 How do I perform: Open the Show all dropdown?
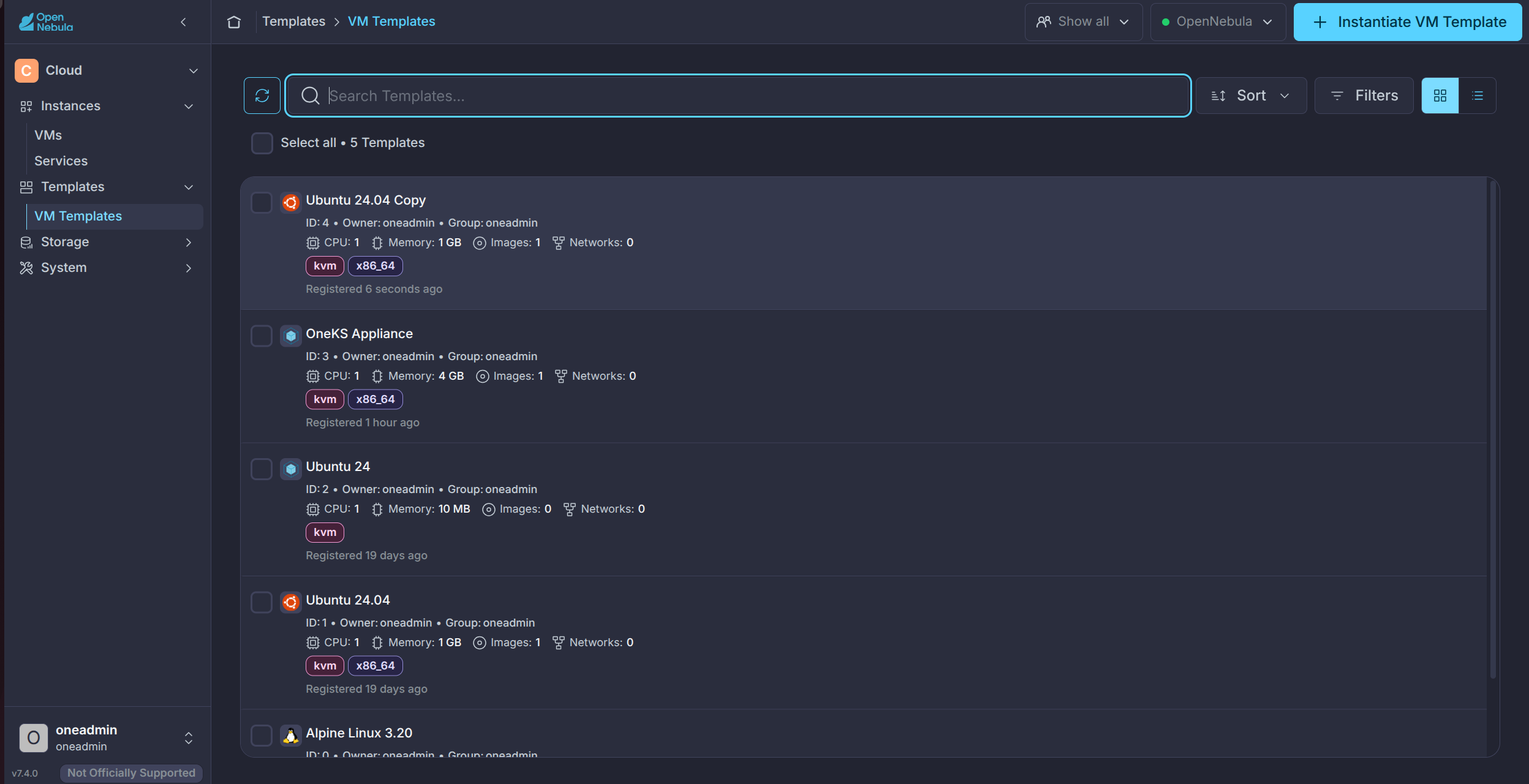pyautogui.click(x=1083, y=22)
